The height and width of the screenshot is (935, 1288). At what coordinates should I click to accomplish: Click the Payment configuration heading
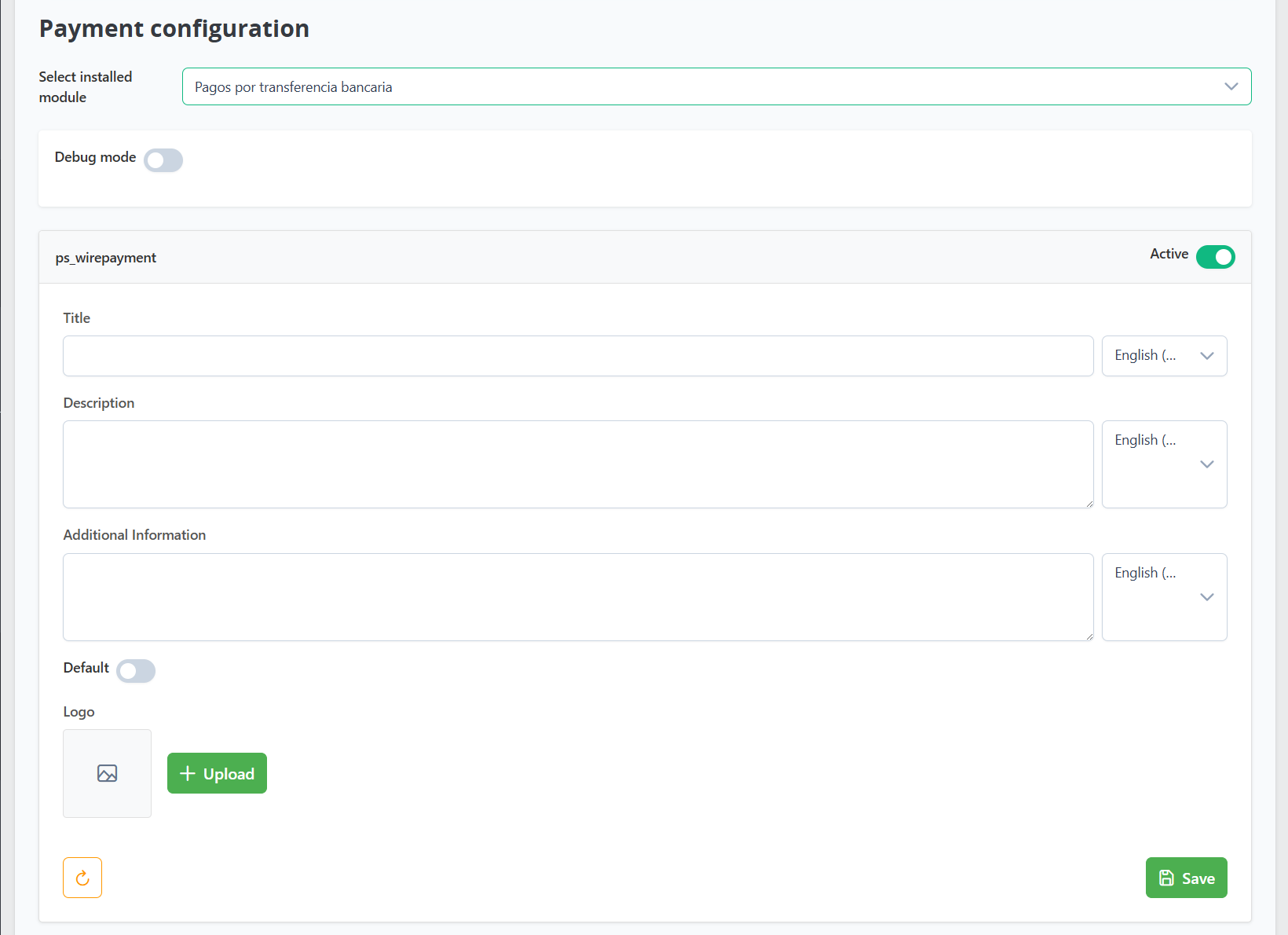point(174,28)
